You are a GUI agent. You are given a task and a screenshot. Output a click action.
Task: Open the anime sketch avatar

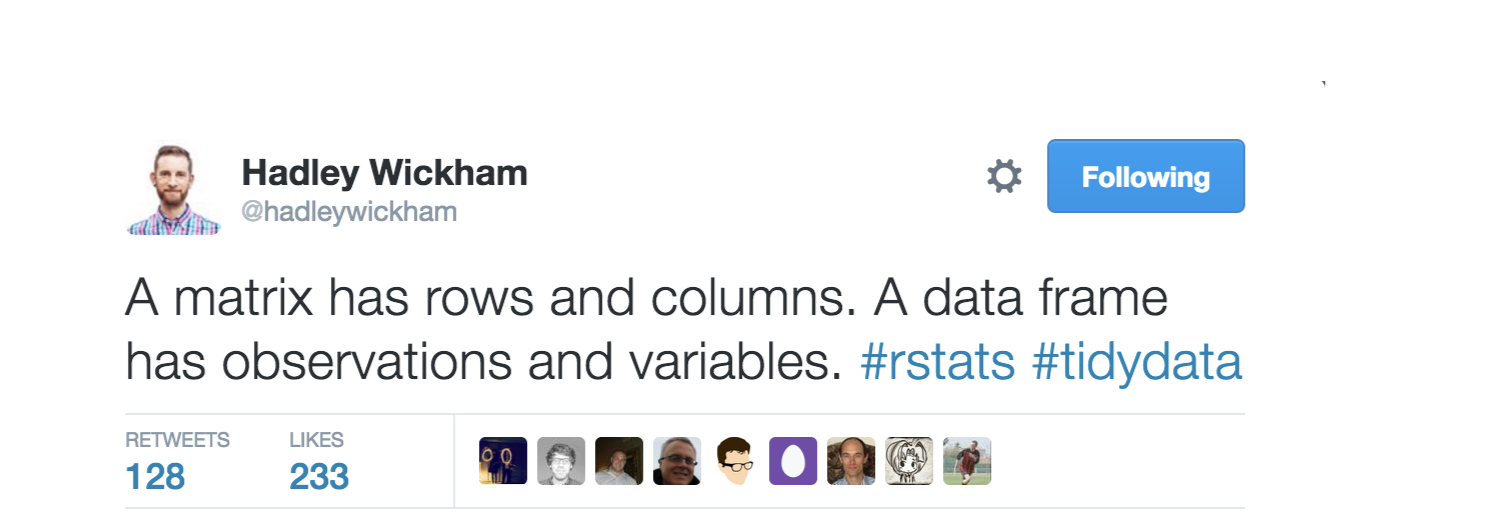pos(909,461)
